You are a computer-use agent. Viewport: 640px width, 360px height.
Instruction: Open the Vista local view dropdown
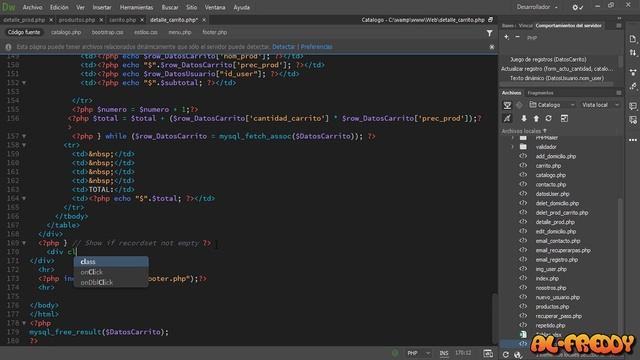tap(600, 105)
